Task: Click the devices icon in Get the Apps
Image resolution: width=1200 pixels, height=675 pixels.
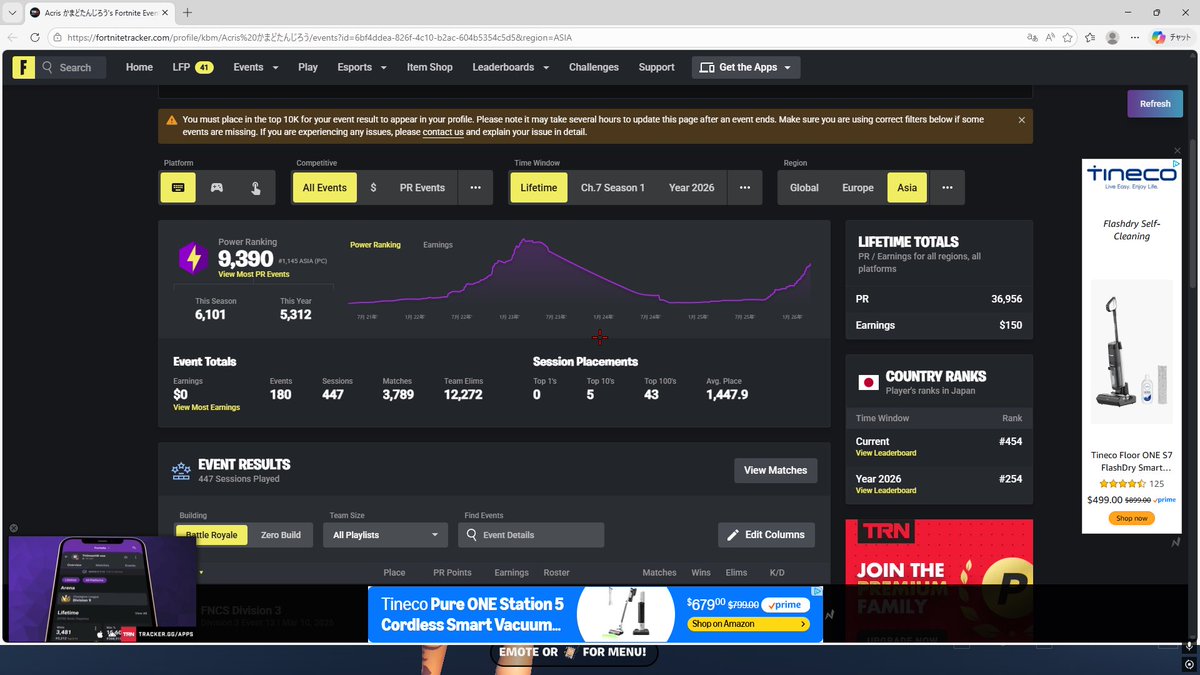Action: (x=707, y=67)
